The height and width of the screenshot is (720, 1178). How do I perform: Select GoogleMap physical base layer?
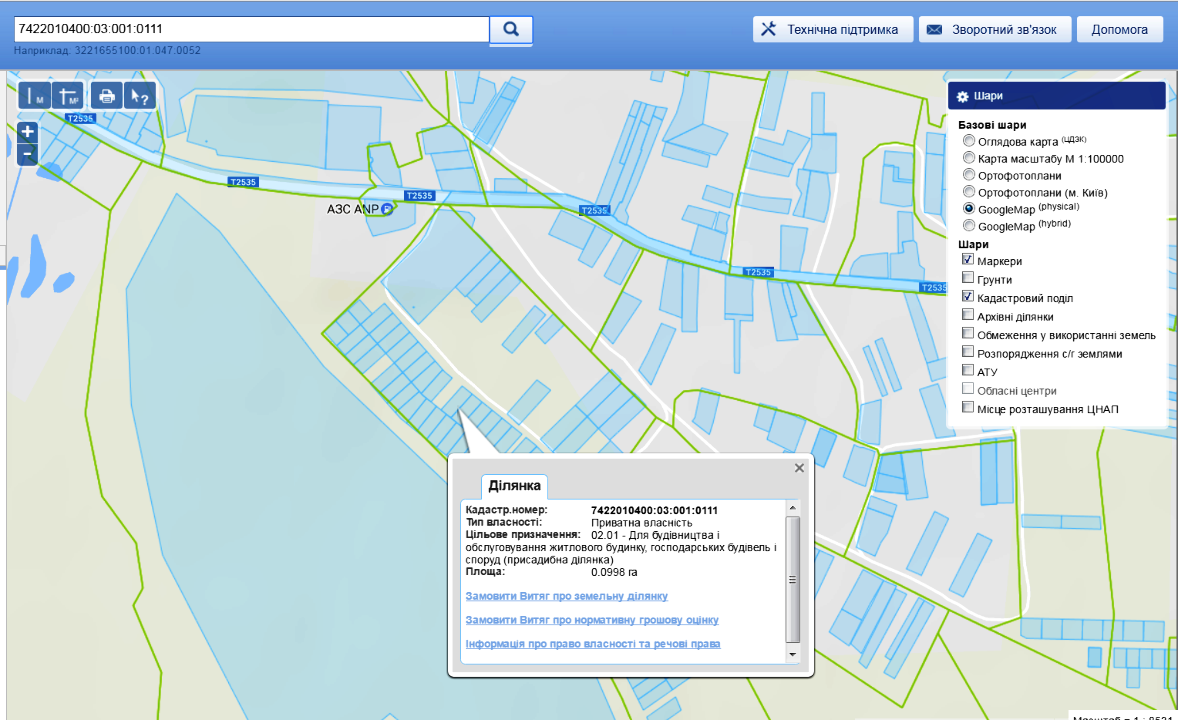pyautogui.click(x=969, y=208)
